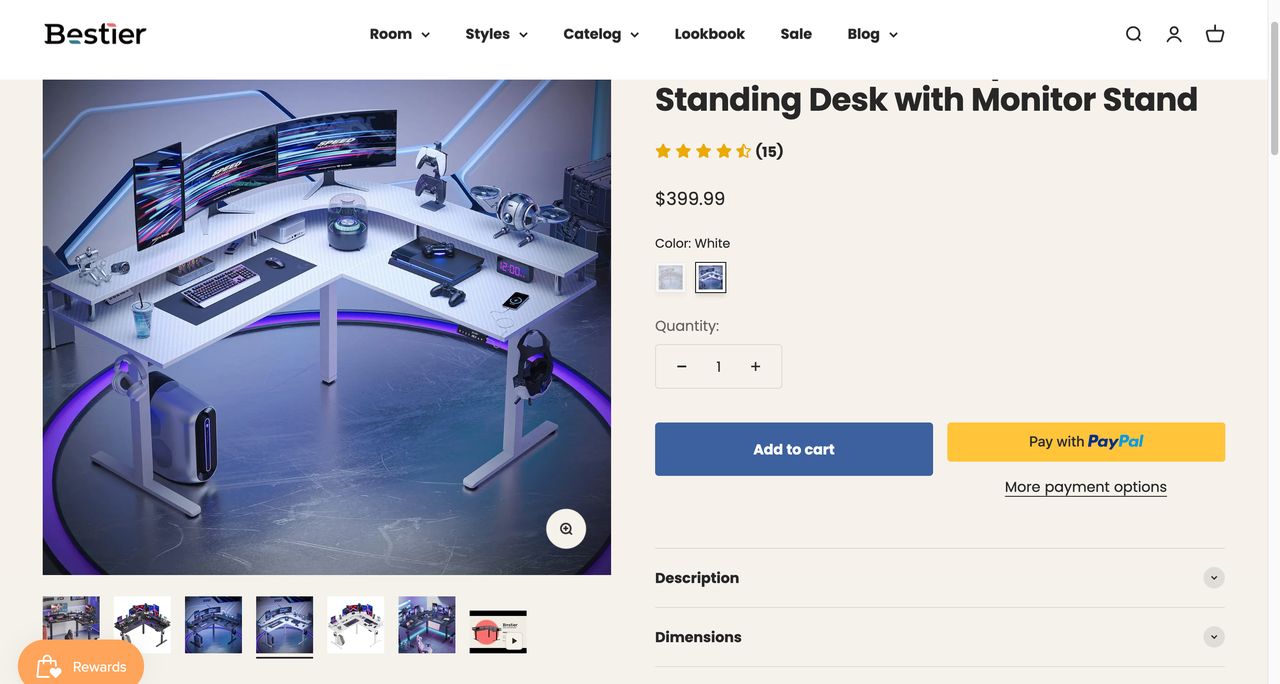Open the Styles dropdown menu
The height and width of the screenshot is (684, 1280).
(496, 34)
